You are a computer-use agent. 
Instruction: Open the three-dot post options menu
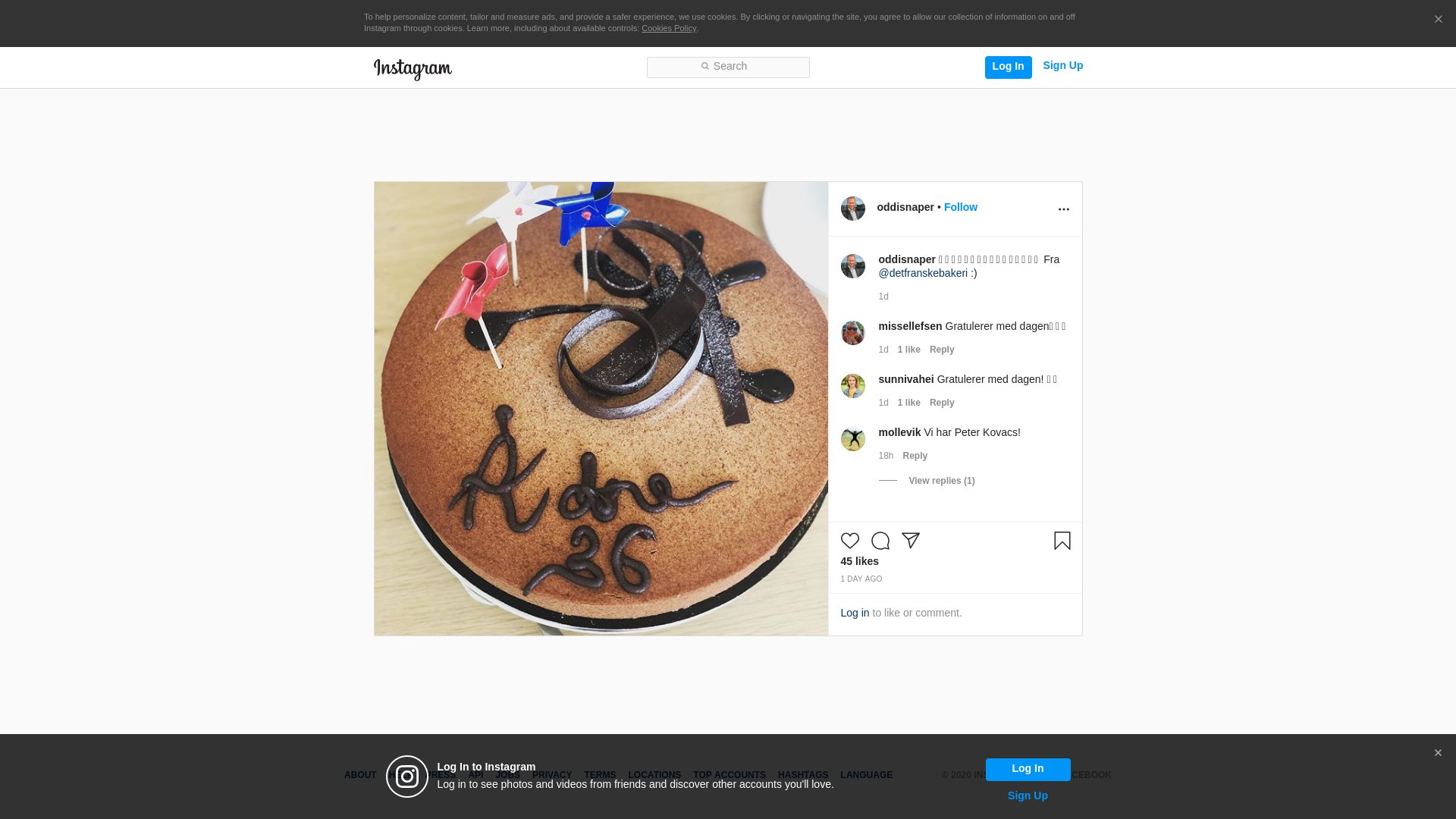(x=1064, y=209)
